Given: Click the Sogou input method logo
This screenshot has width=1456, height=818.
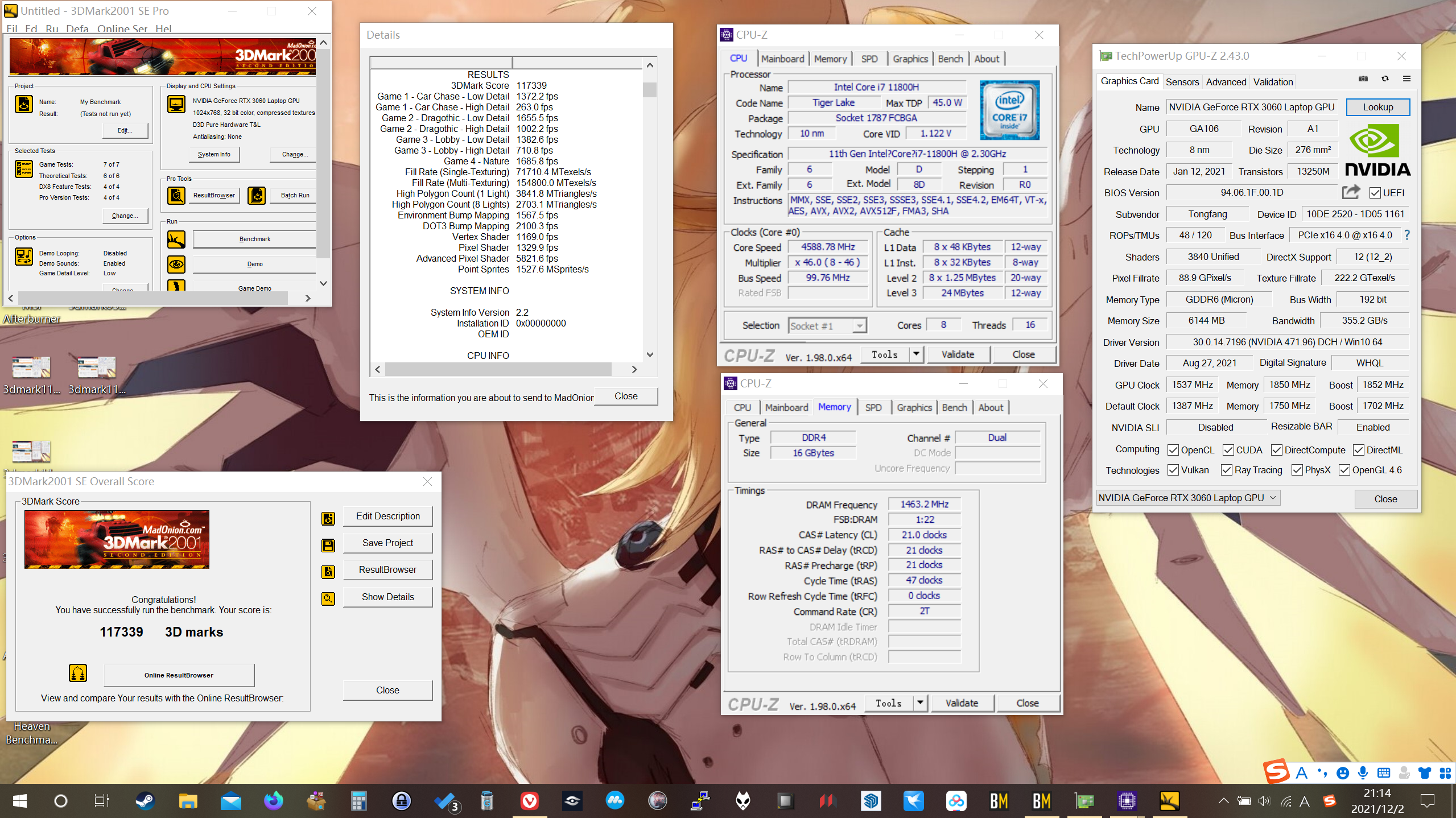Looking at the screenshot, I should click(1277, 772).
